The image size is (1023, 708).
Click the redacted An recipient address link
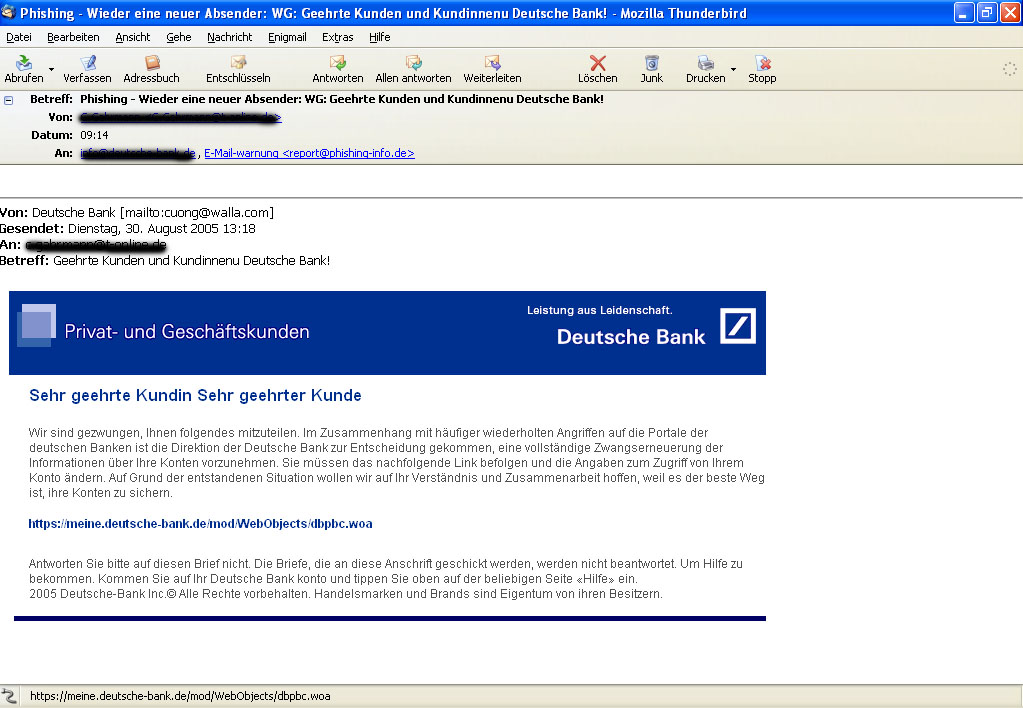(138, 153)
